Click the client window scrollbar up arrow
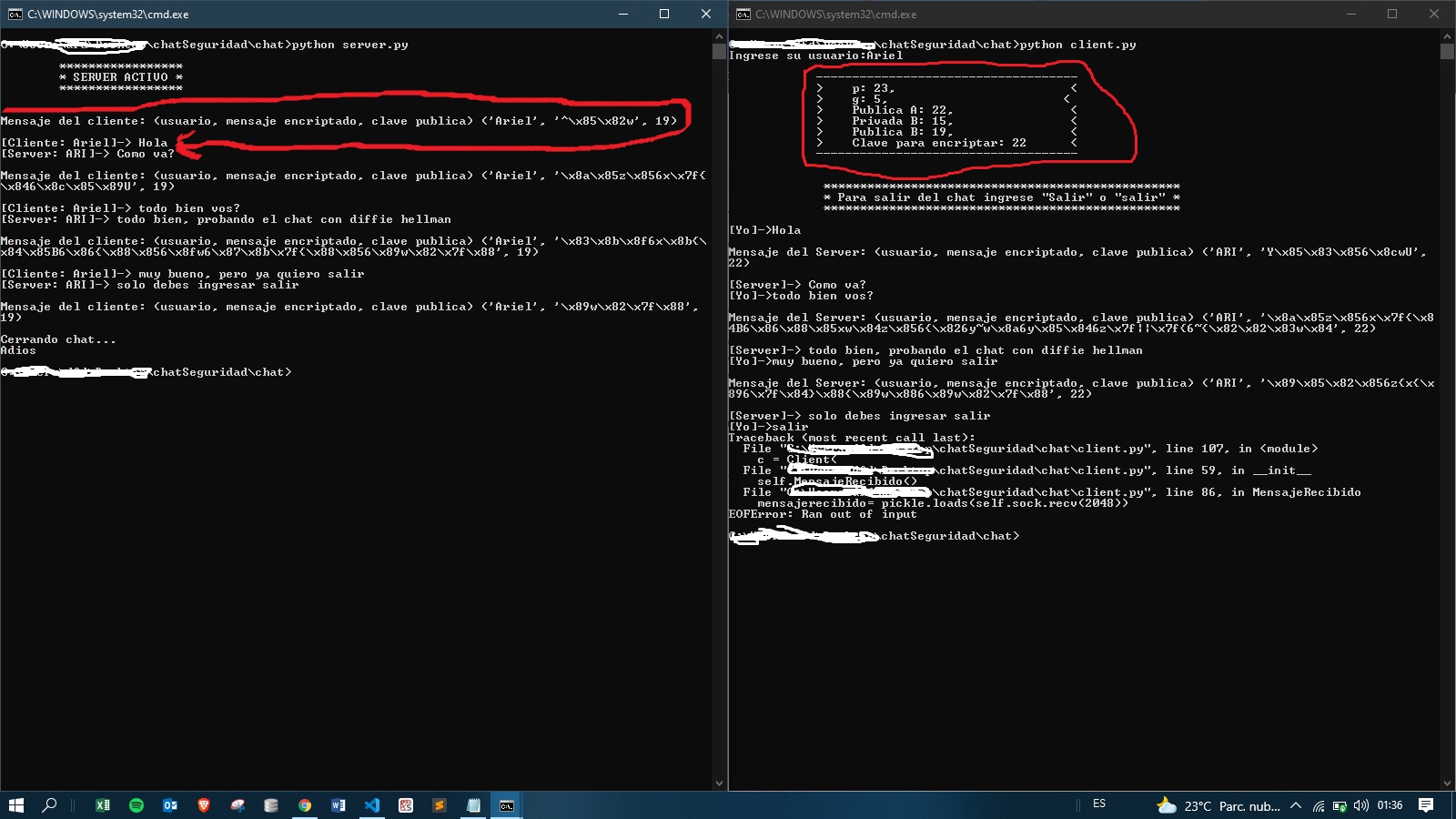This screenshot has height=819, width=1456. point(1447,35)
